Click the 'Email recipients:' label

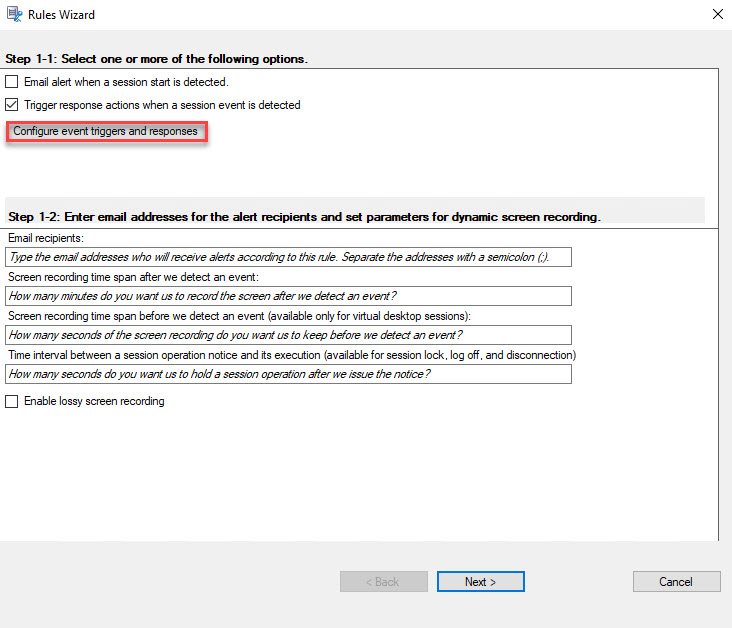pyautogui.click(x=46, y=238)
